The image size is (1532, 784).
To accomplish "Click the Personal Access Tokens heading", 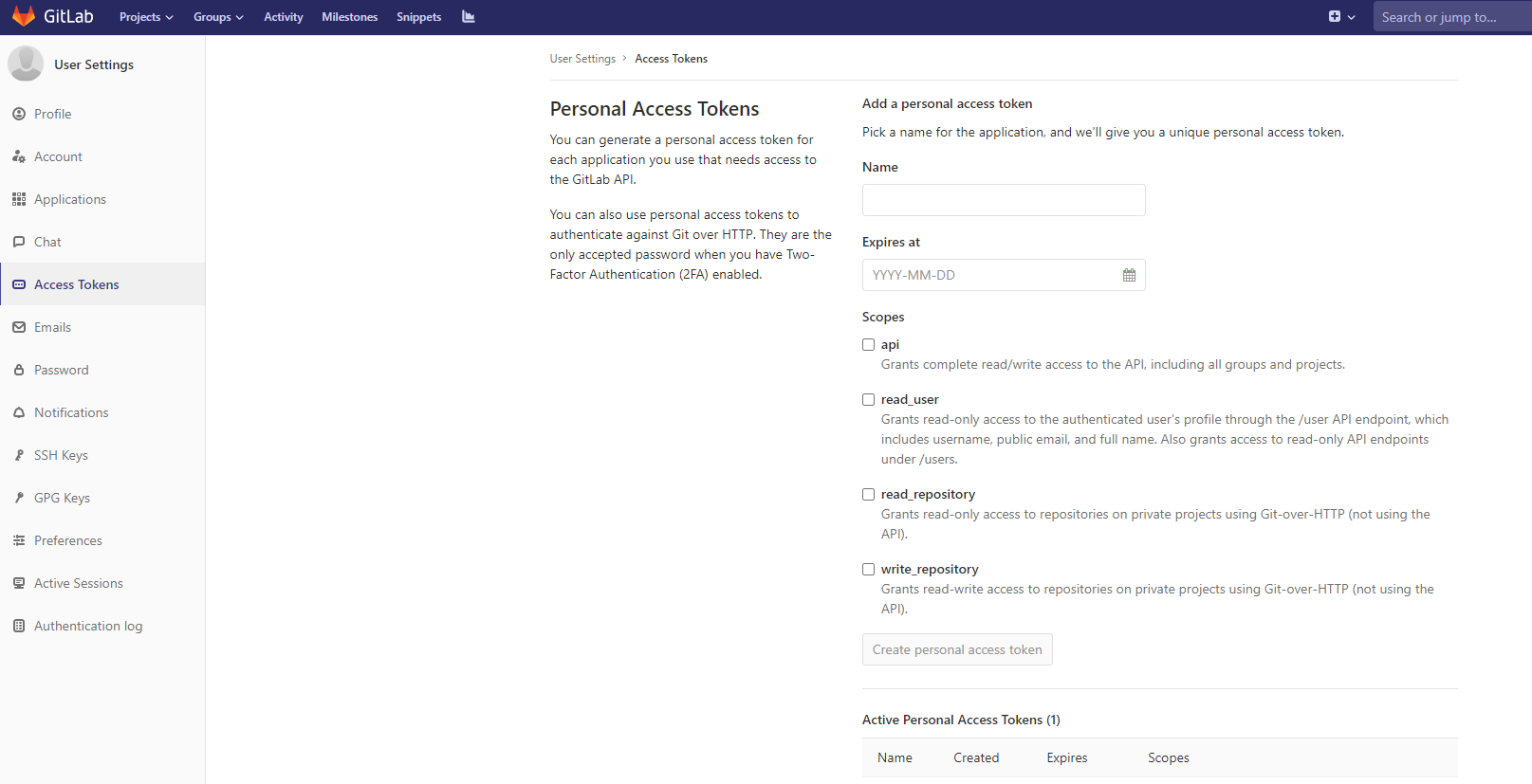I will 655,109.
